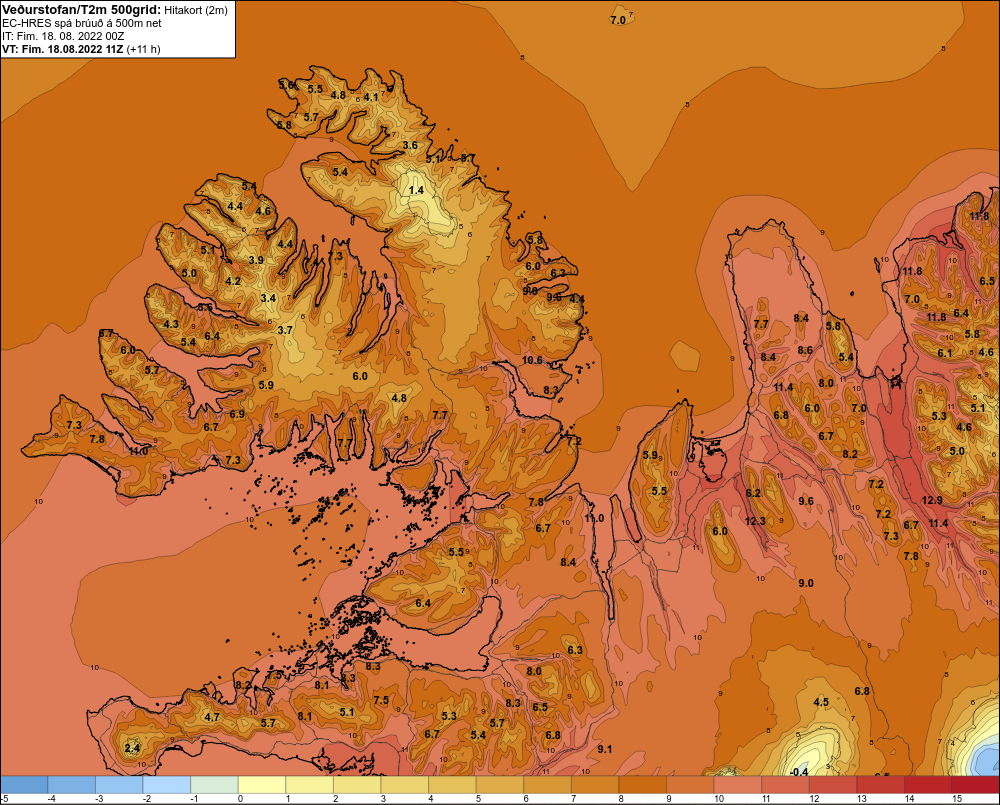This screenshot has width=1000, height=805.
Task: Click the 9.0 temperature label
Action: click(x=805, y=583)
